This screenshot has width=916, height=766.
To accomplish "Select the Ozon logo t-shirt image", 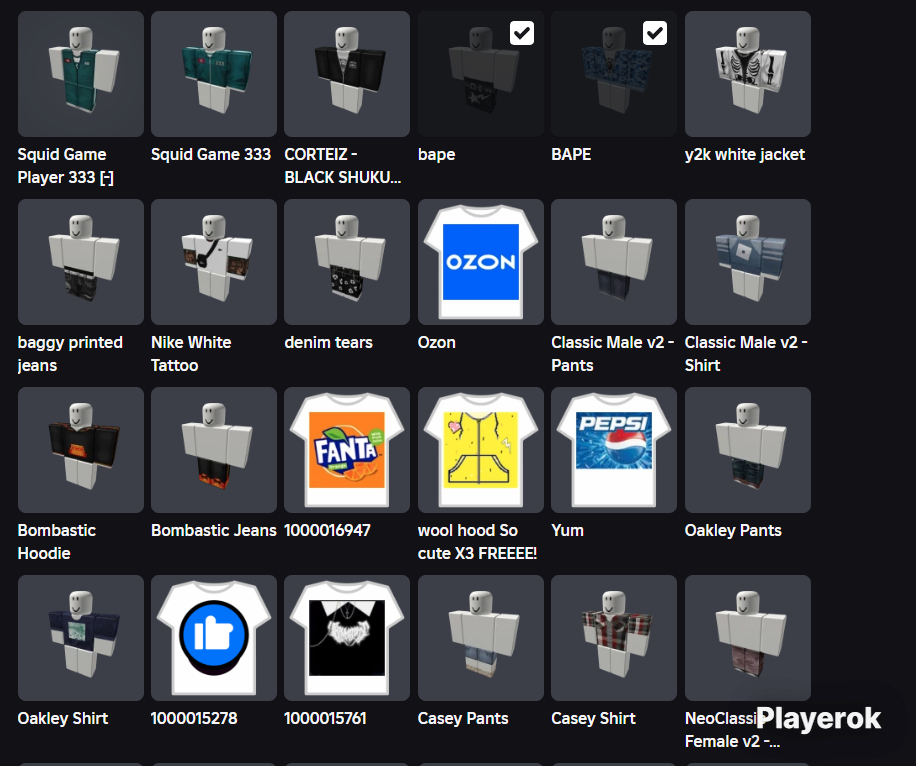I will coord(481,262).
